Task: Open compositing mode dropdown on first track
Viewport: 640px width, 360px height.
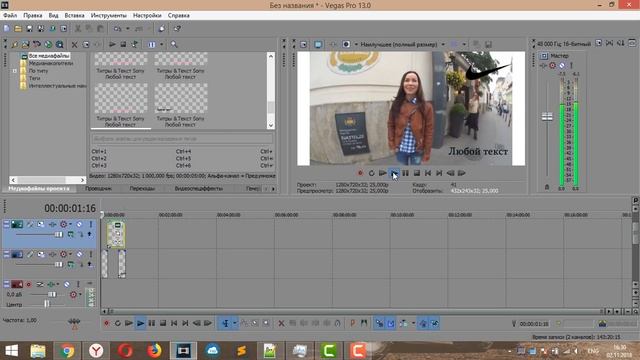Action: pyautogui.click(x=71, y=234)
